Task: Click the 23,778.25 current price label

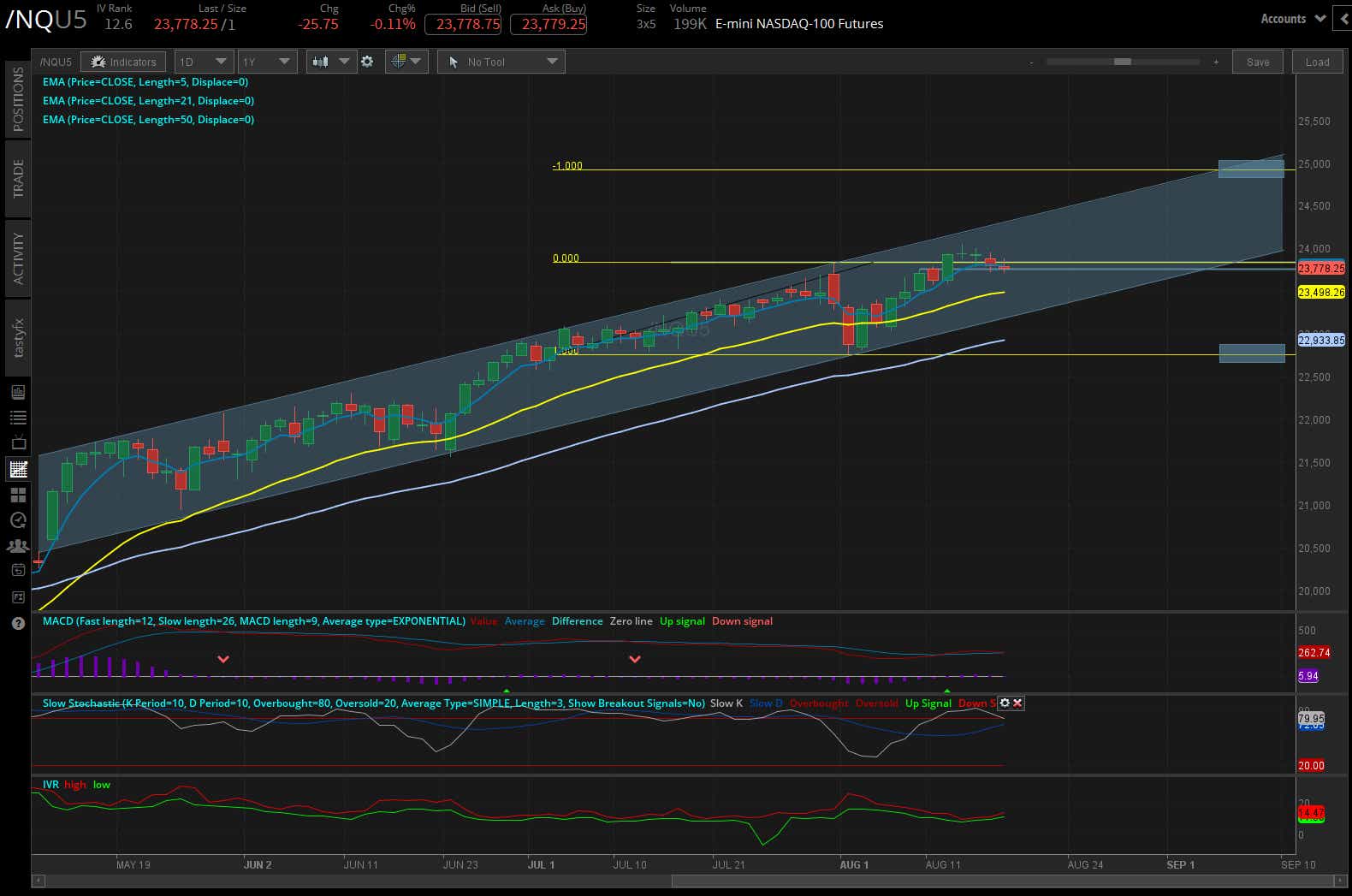Action: [x=1321, y=269]
